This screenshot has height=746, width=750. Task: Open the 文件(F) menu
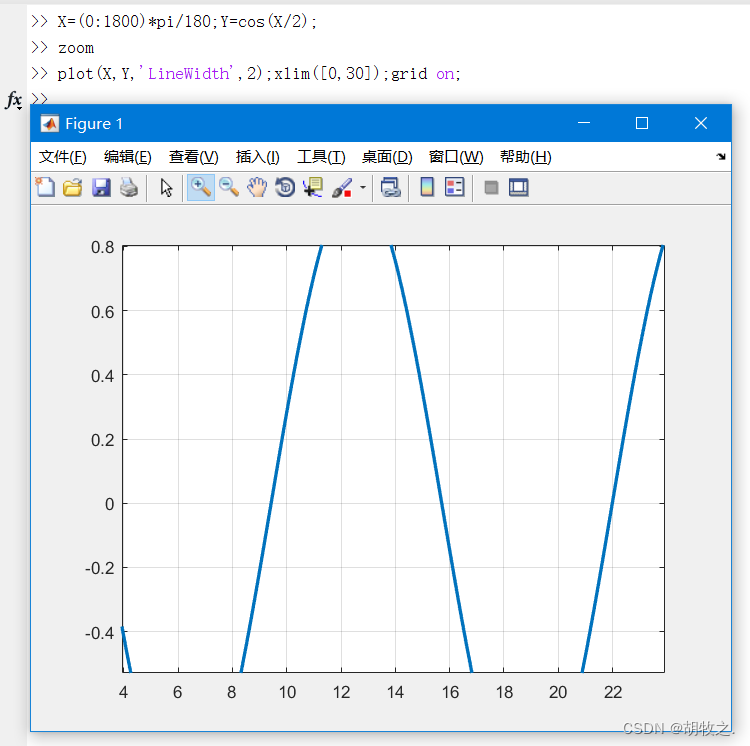pyautogui.click(x=63, y=157)
